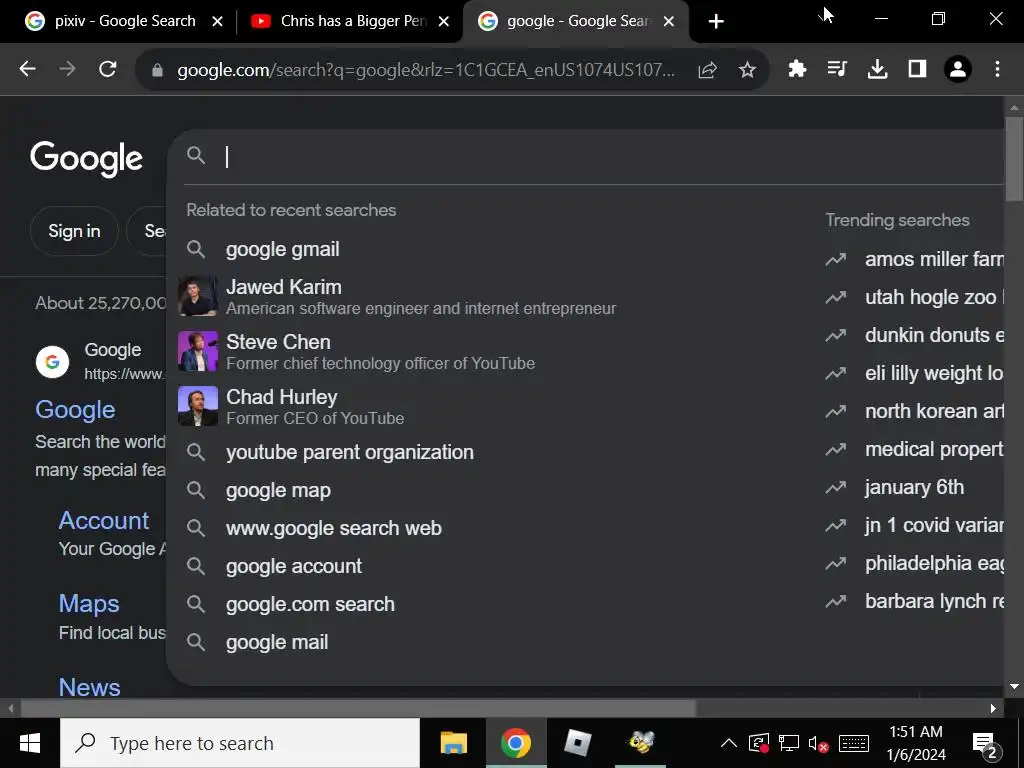Open trending search 'eli lilly weight'
1024x768 pixels.
(914, 373)
